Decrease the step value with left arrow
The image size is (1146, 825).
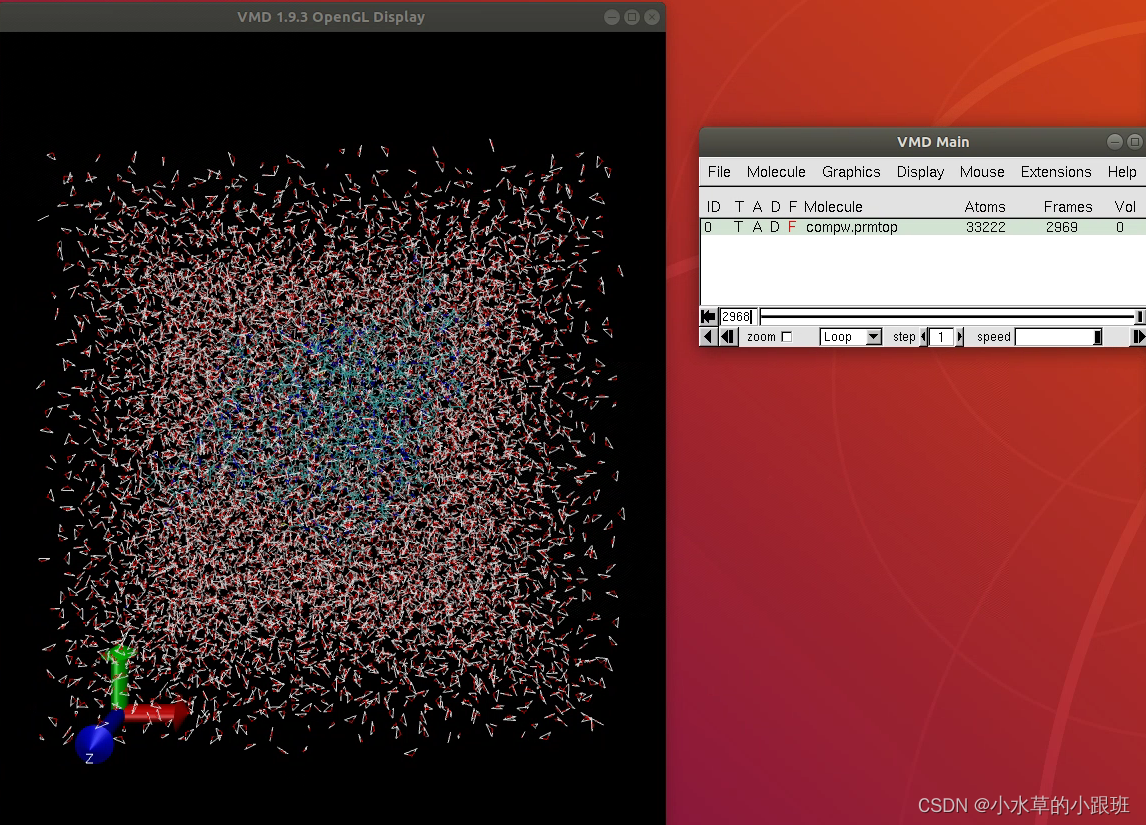coord(924,336)
